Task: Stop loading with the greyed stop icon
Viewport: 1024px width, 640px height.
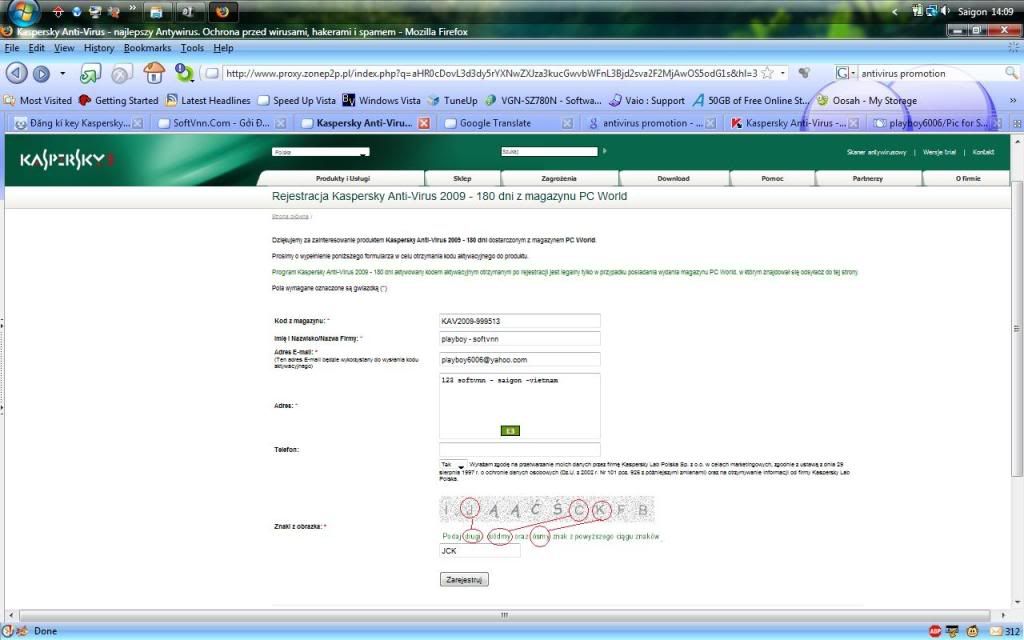Action: [x=121, y=73]
